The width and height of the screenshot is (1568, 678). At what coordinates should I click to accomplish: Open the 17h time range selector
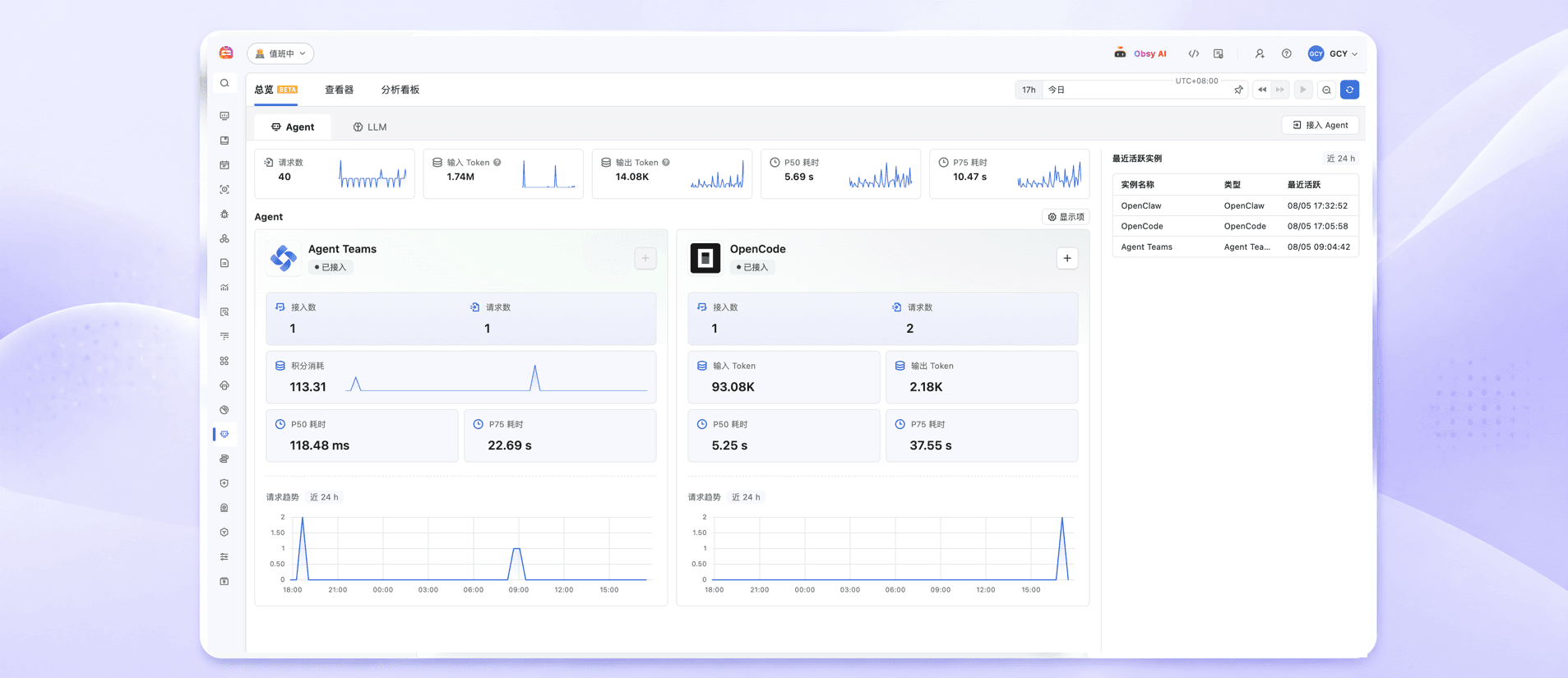[x=1029, y=90]
